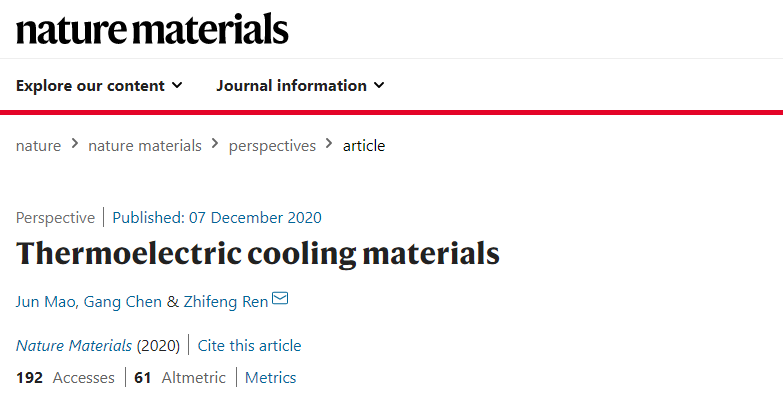Click the italic Nature Materials journal link
783x417 pixels.
pos(74,346)
